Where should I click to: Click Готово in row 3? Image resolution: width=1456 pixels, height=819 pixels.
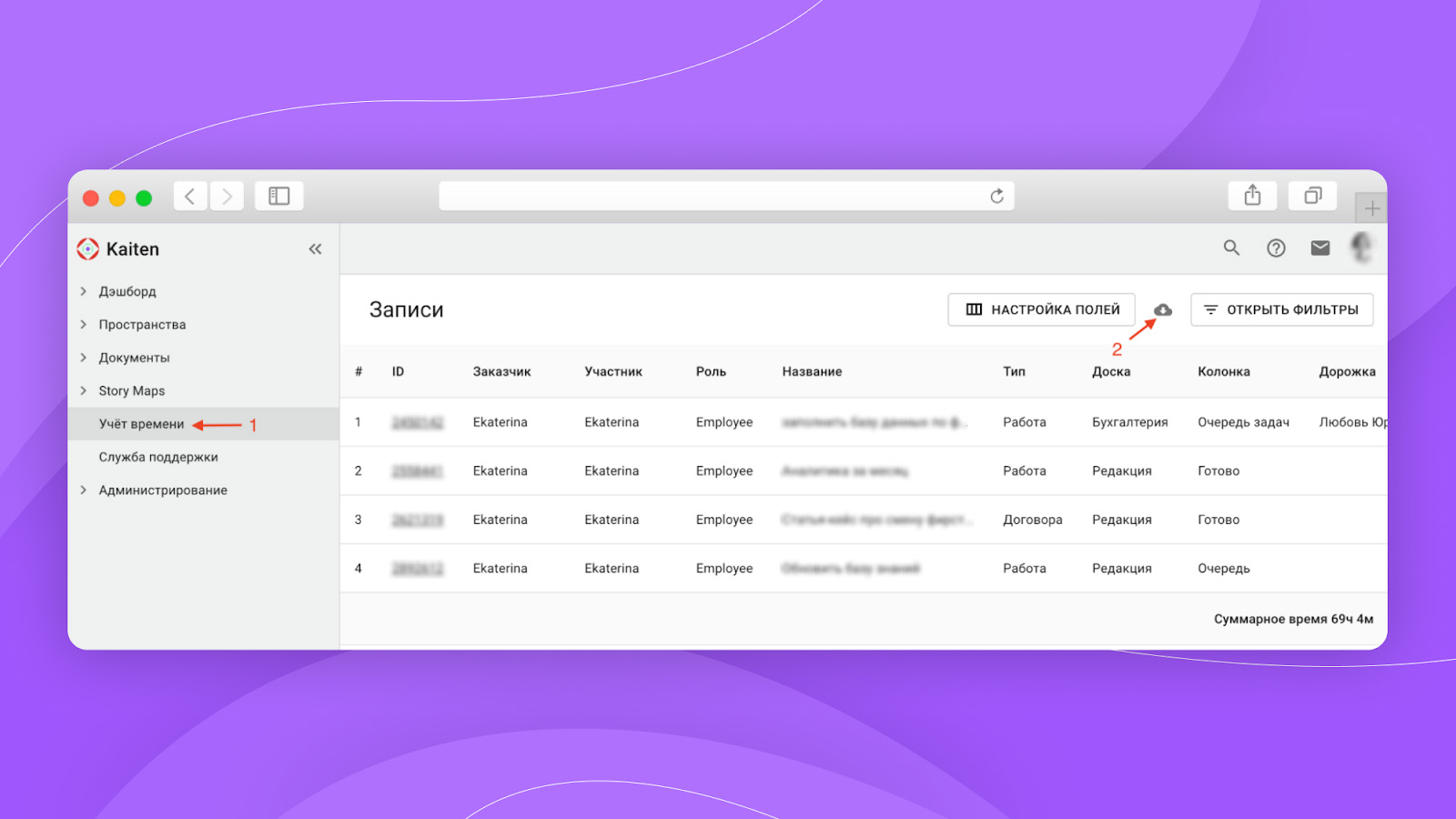point(1218,520)
